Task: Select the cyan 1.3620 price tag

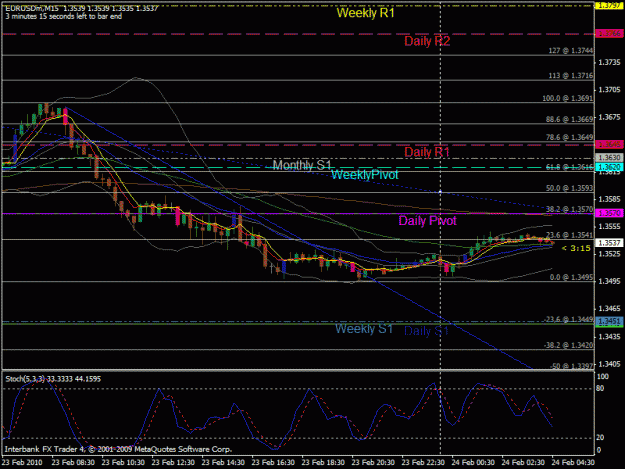Action: tap(609, 167)
